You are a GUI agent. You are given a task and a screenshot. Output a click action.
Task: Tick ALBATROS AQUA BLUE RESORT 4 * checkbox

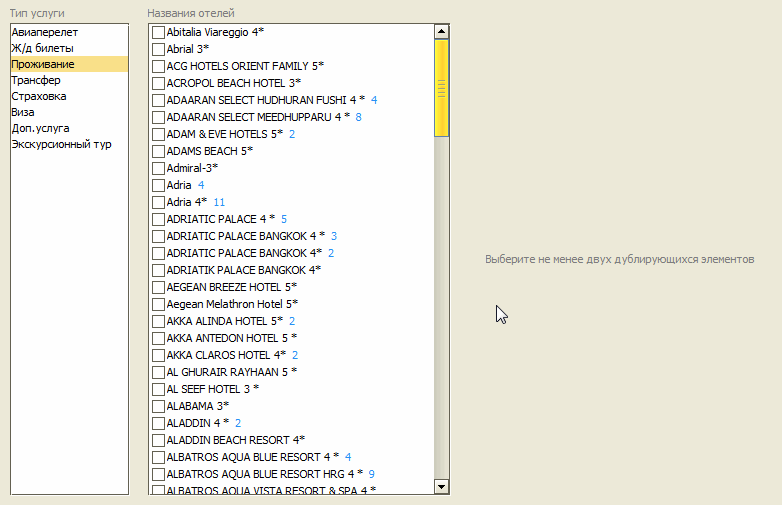[x=158, y=457]
